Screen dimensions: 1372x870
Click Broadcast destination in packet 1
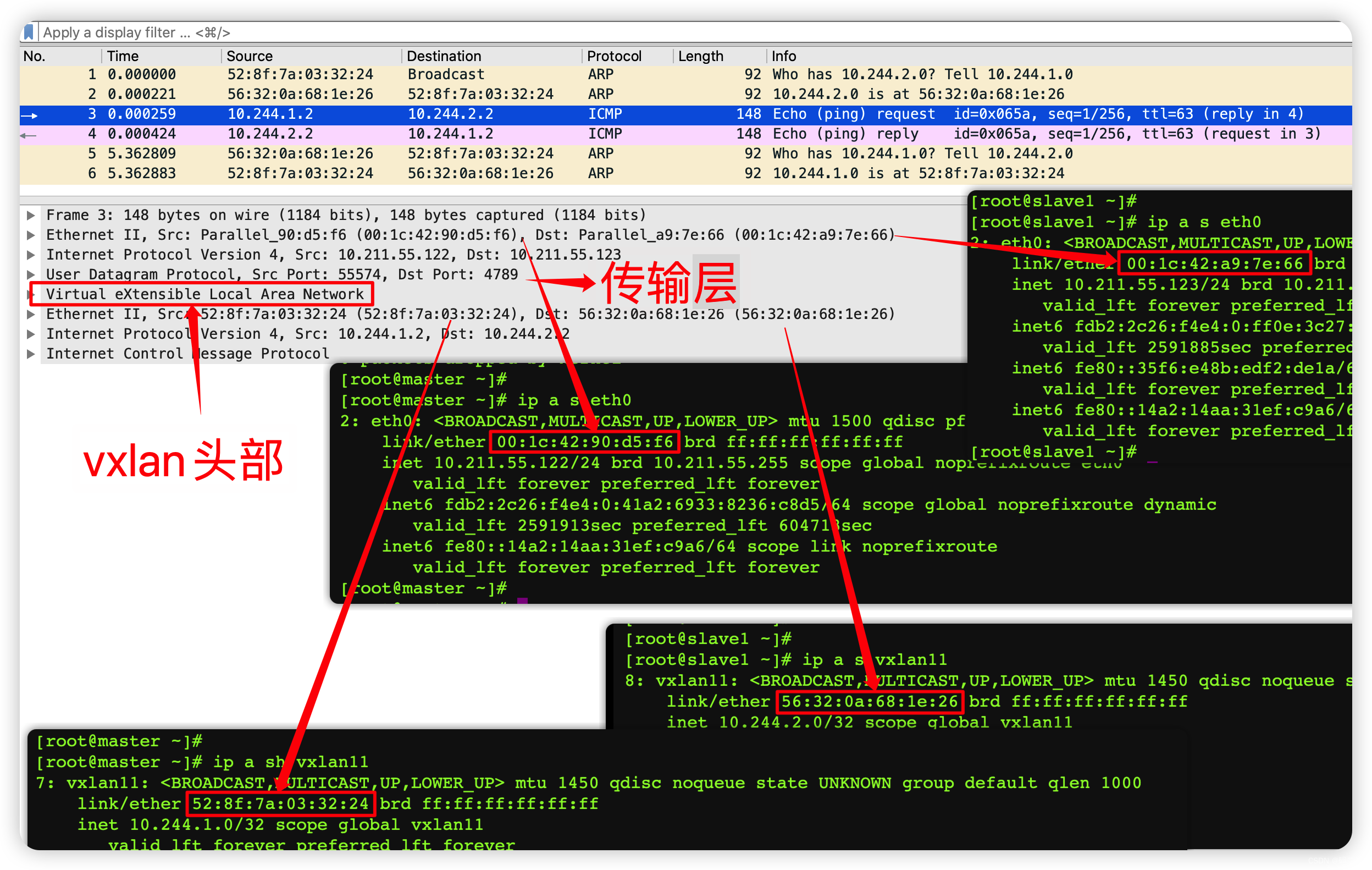pyautogui.click(x=446, y=74)
